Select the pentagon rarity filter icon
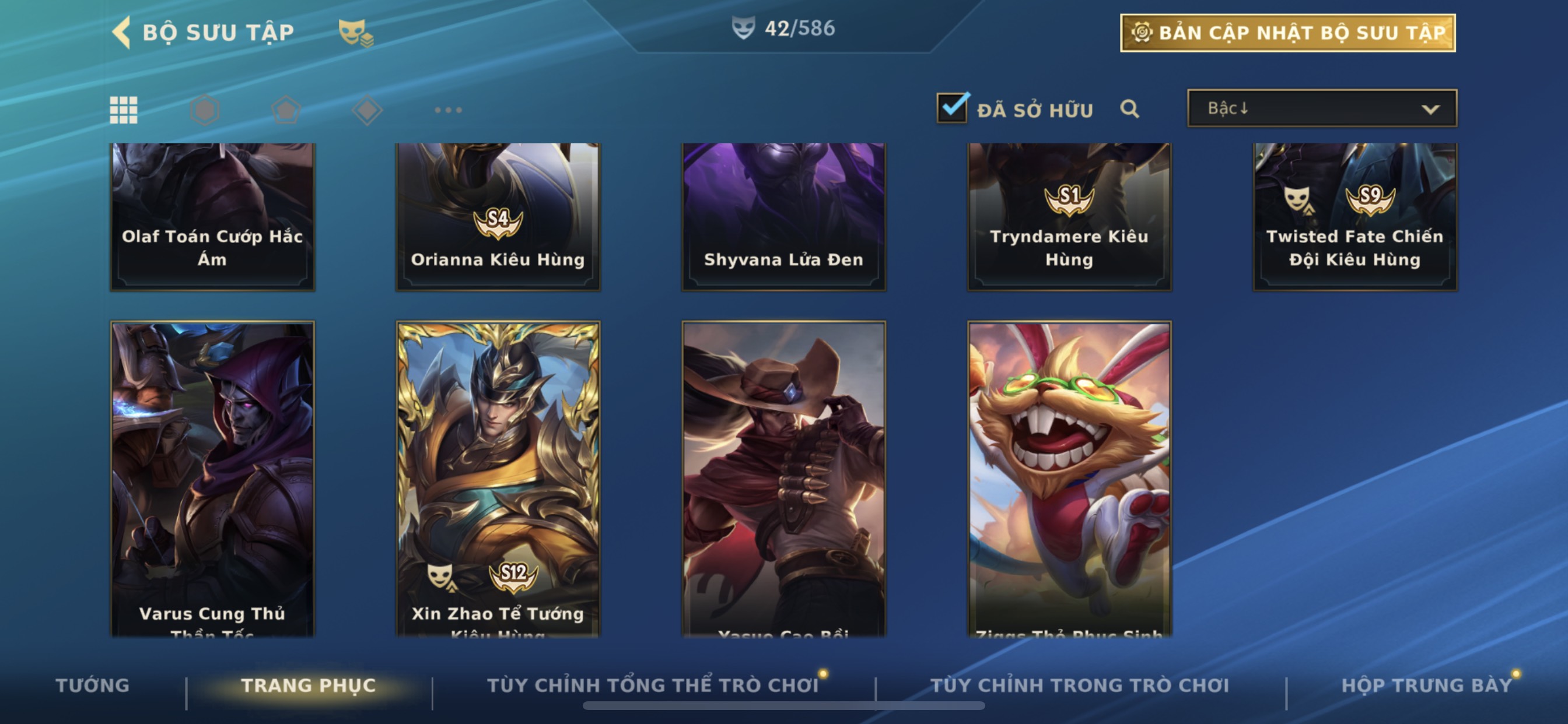This screenshot has width=1568, height=724. tap(286, 110)
